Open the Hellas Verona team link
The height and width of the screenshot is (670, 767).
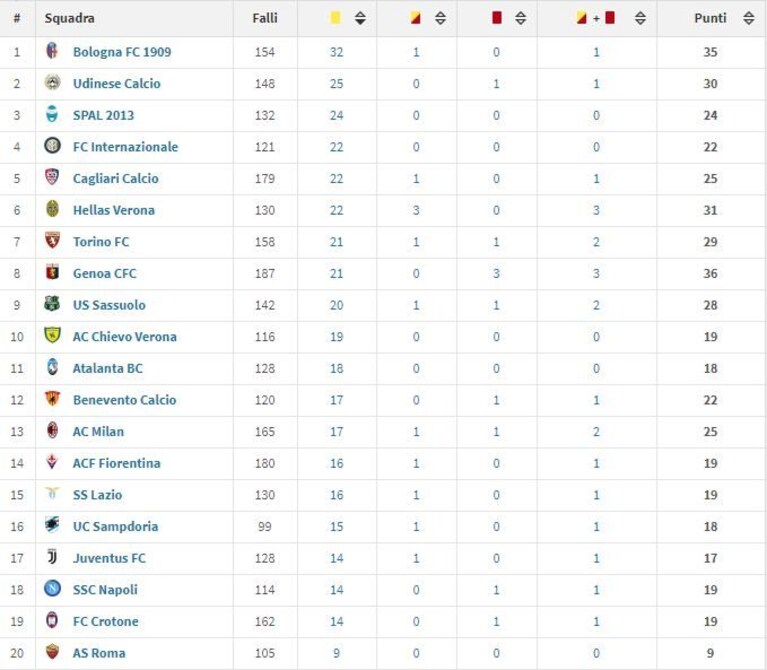pyautogui.click(x=114, y=210)
